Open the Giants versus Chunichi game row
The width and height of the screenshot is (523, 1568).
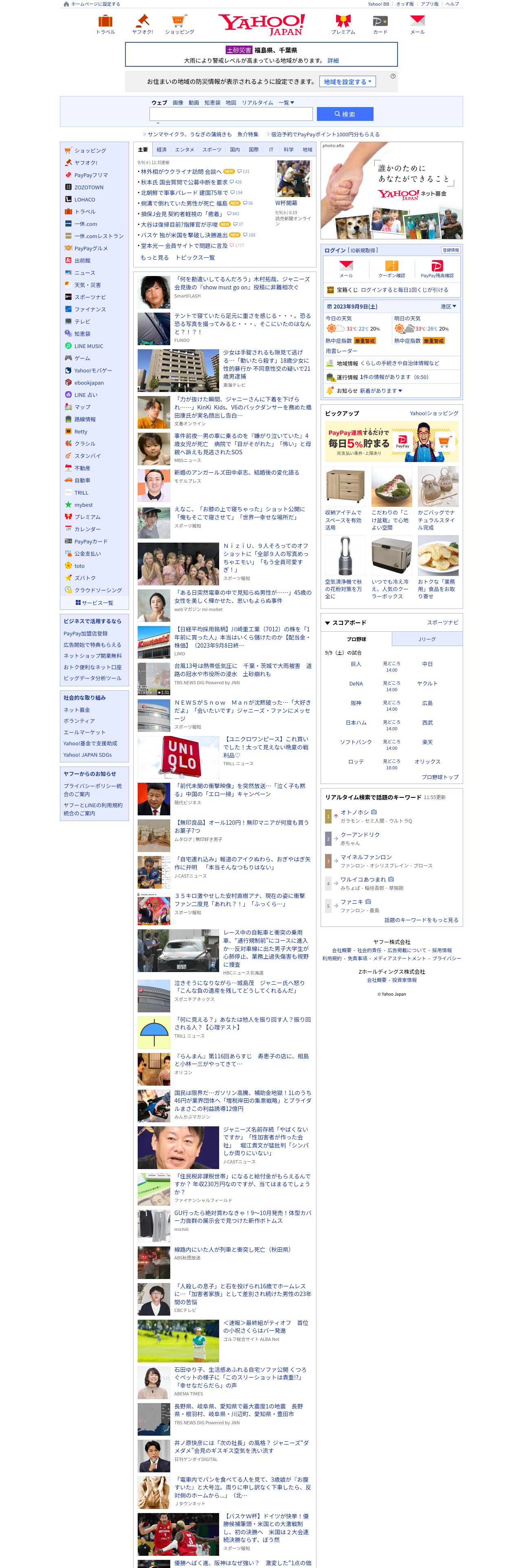pyautogui.click(x=391, y=667)
